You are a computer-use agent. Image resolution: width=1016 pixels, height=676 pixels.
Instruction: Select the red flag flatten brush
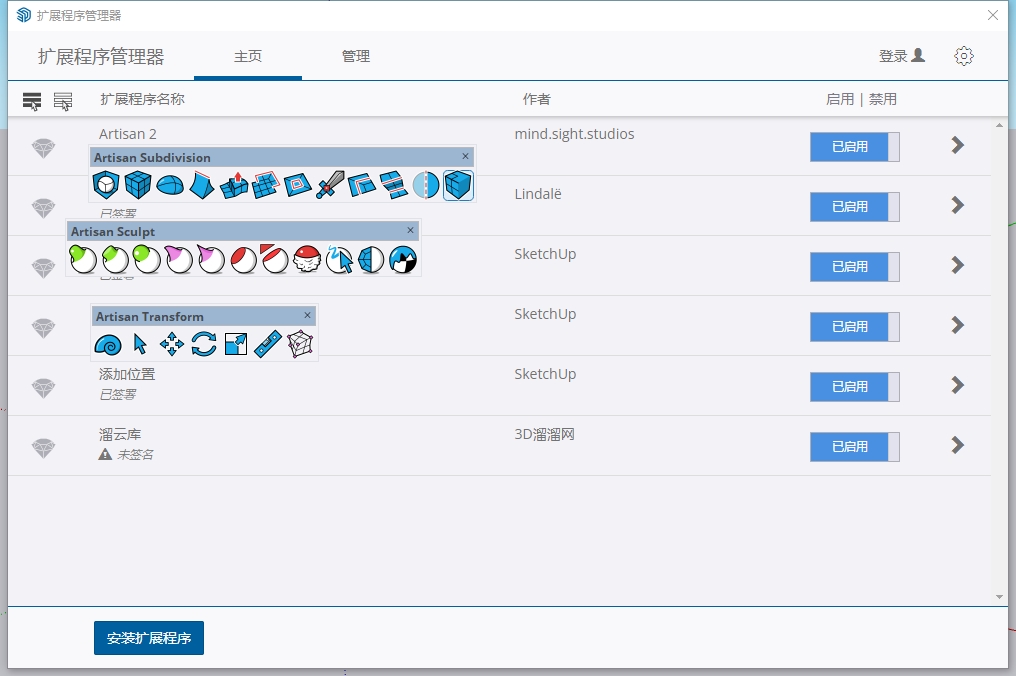275,259
